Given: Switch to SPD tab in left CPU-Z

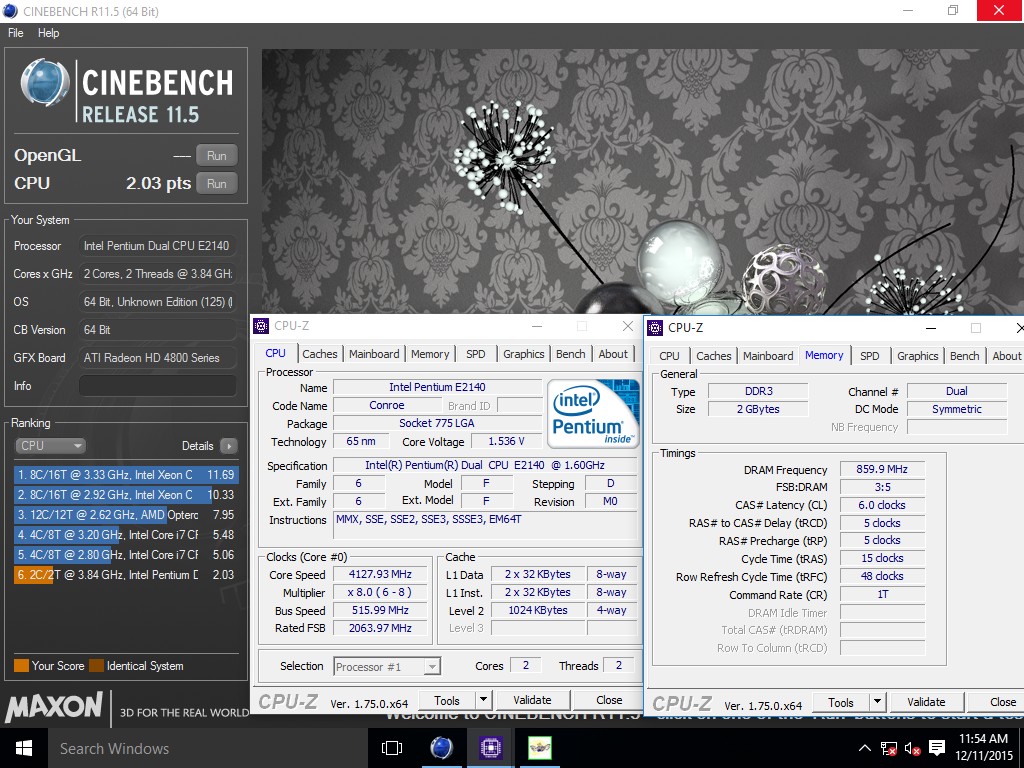Looking at the screenshot, I should pos(475,354).
